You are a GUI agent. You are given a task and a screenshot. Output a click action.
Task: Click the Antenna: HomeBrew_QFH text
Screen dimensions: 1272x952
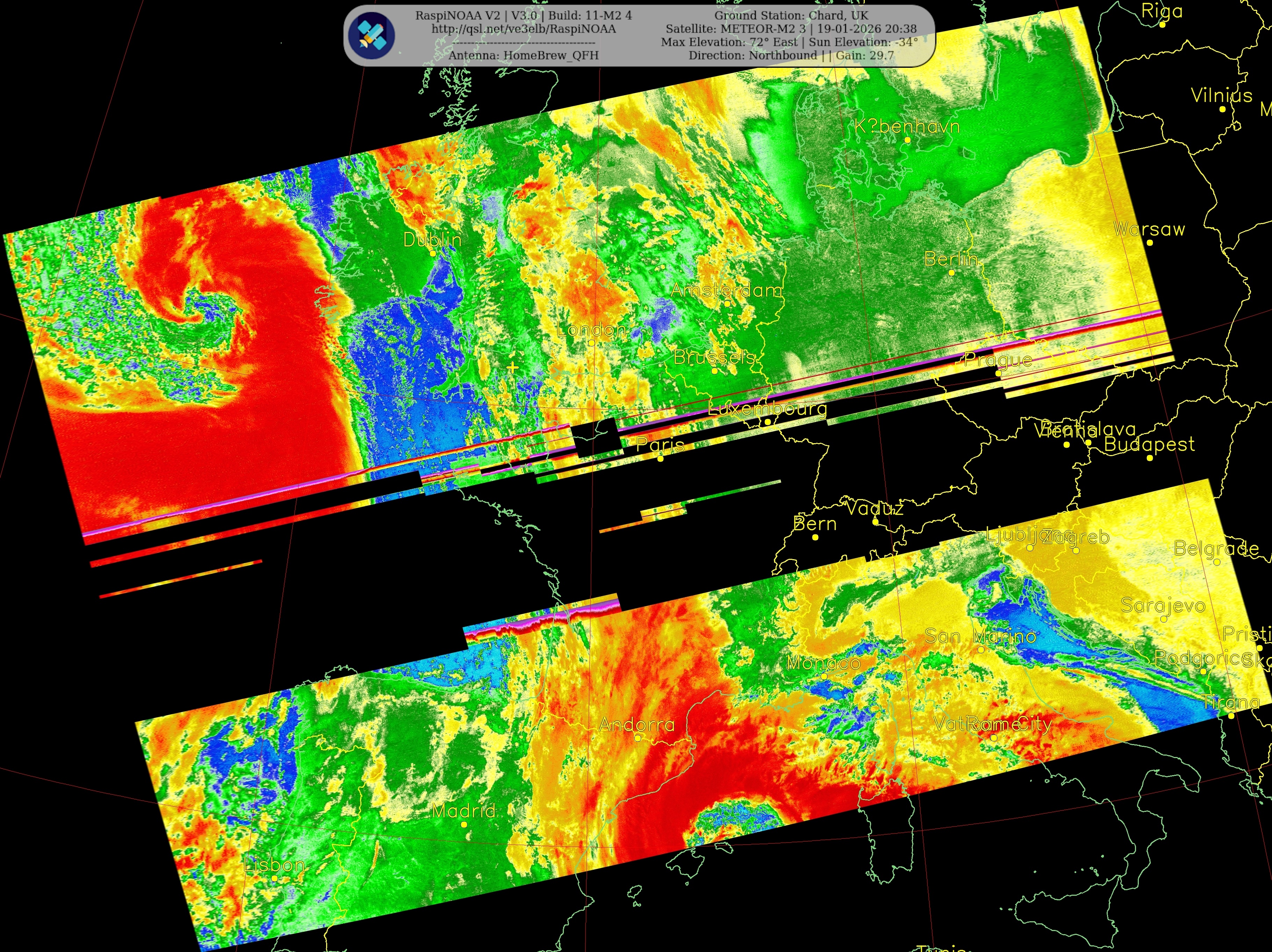pos(523,55)
